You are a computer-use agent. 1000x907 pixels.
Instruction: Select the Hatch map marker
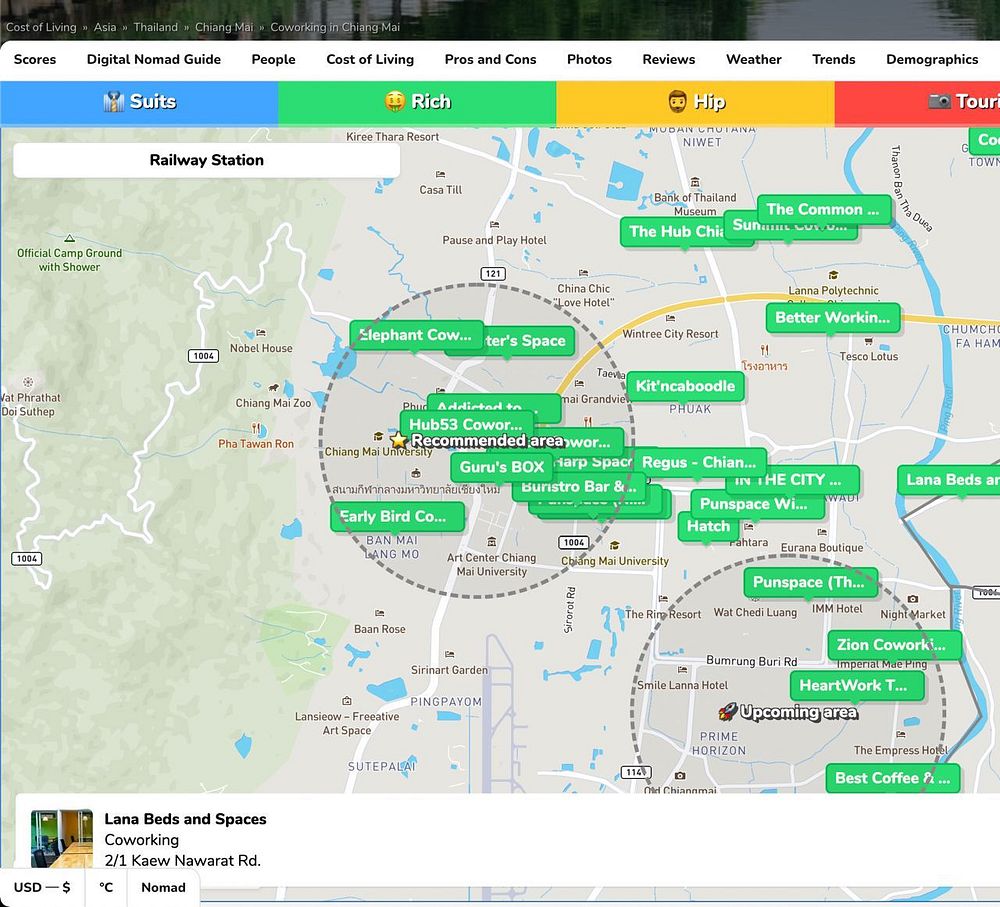[x=708, y=526]
